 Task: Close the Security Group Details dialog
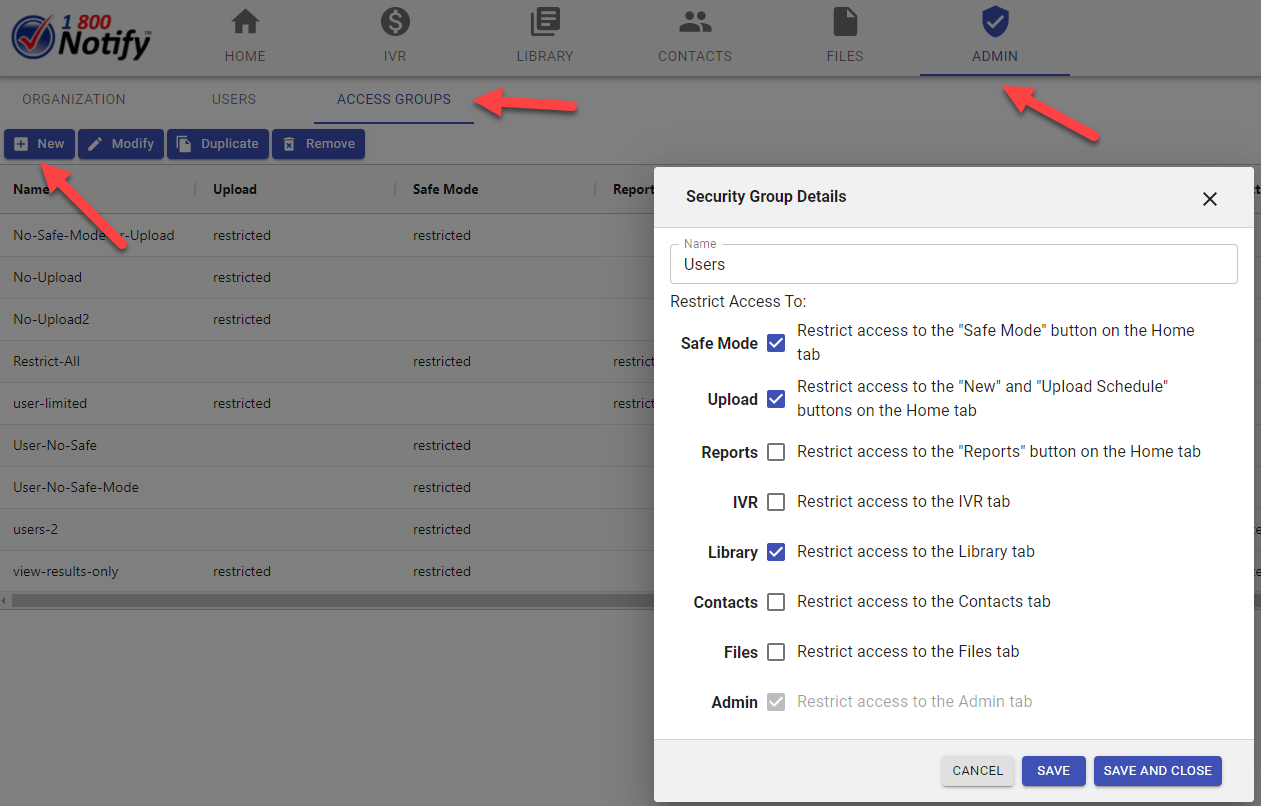tap(1210, 199)
